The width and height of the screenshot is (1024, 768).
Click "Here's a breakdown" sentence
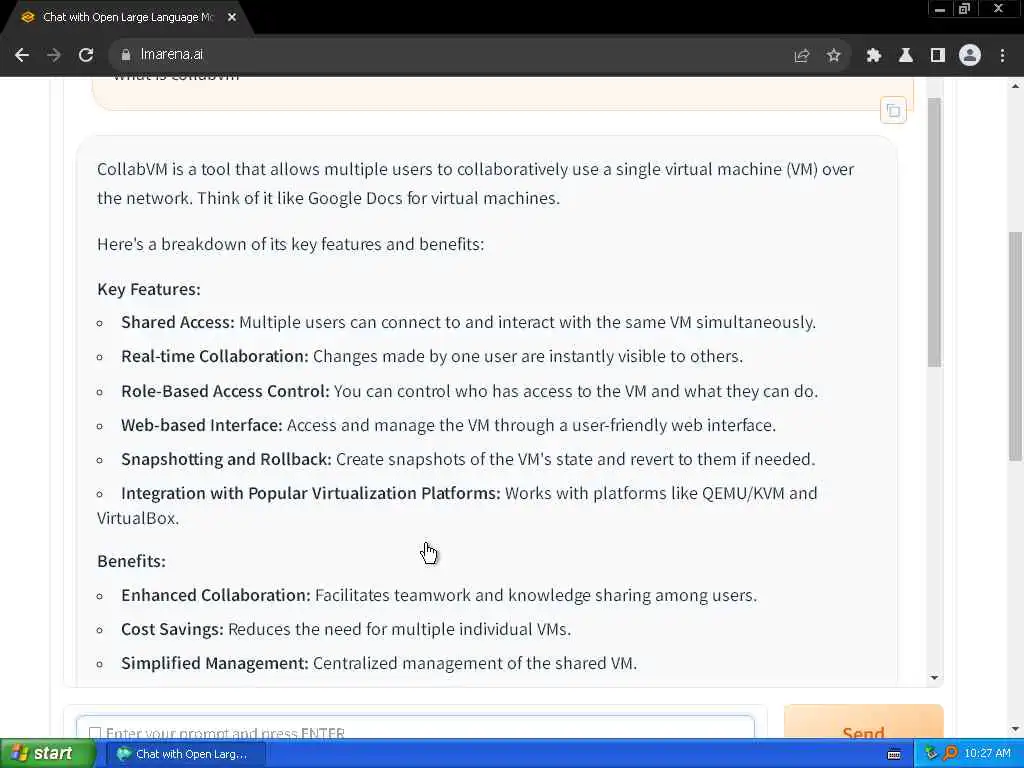(291, 244)
